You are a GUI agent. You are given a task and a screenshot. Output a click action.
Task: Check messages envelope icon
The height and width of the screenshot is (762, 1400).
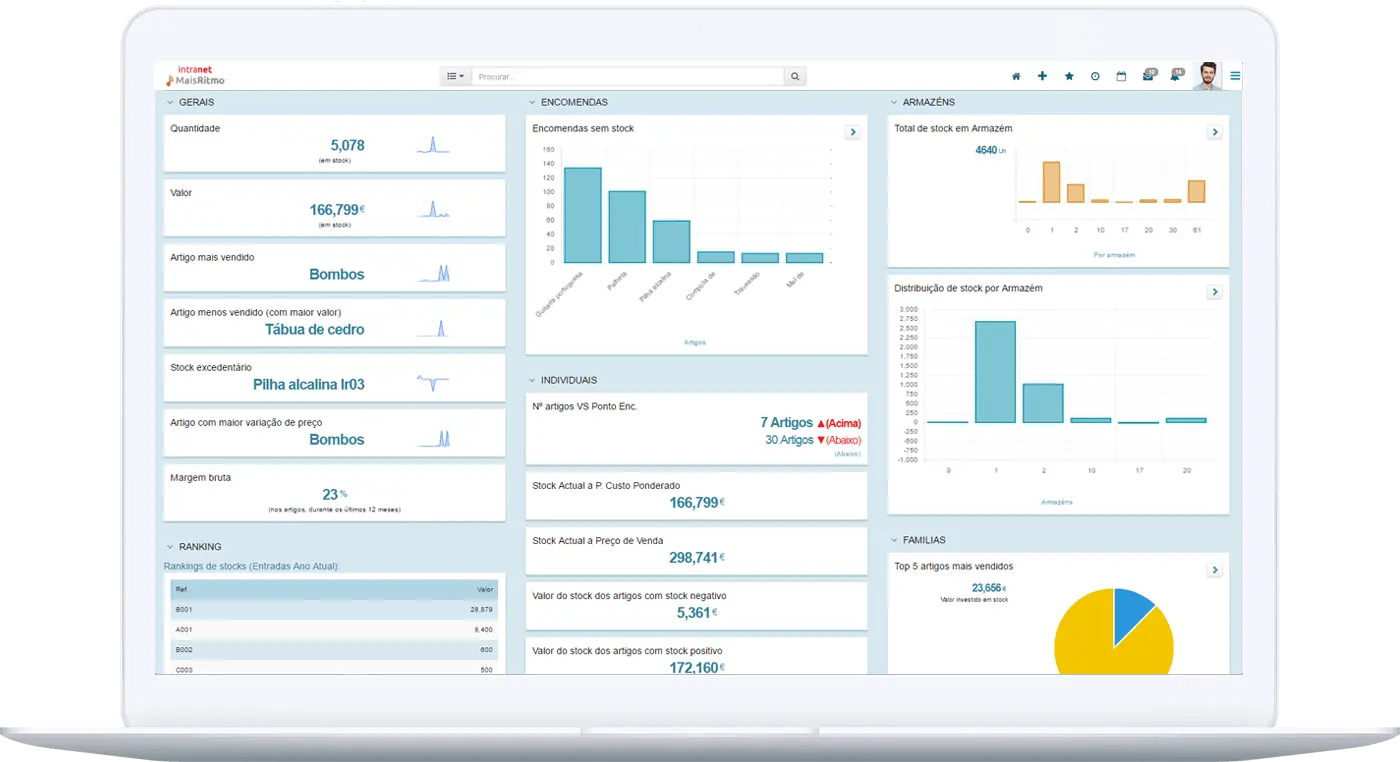[1148, 76]
